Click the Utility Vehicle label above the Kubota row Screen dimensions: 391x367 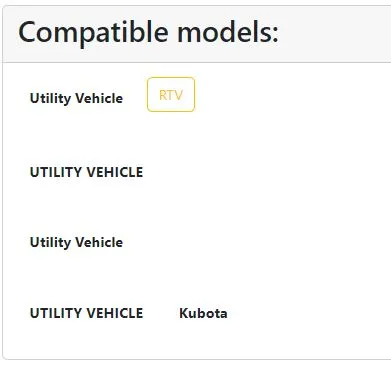[76, 242]
